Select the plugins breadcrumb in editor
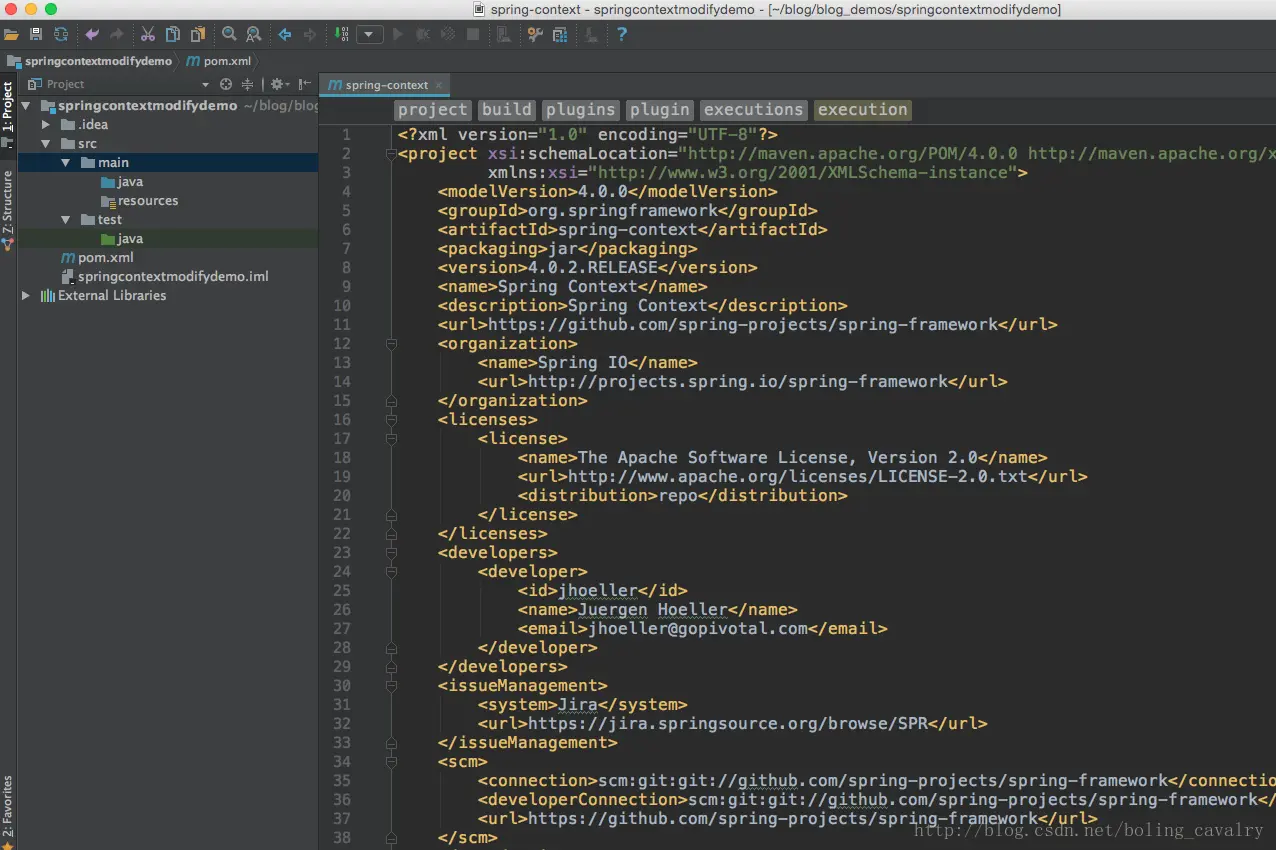 click(580, 110)
